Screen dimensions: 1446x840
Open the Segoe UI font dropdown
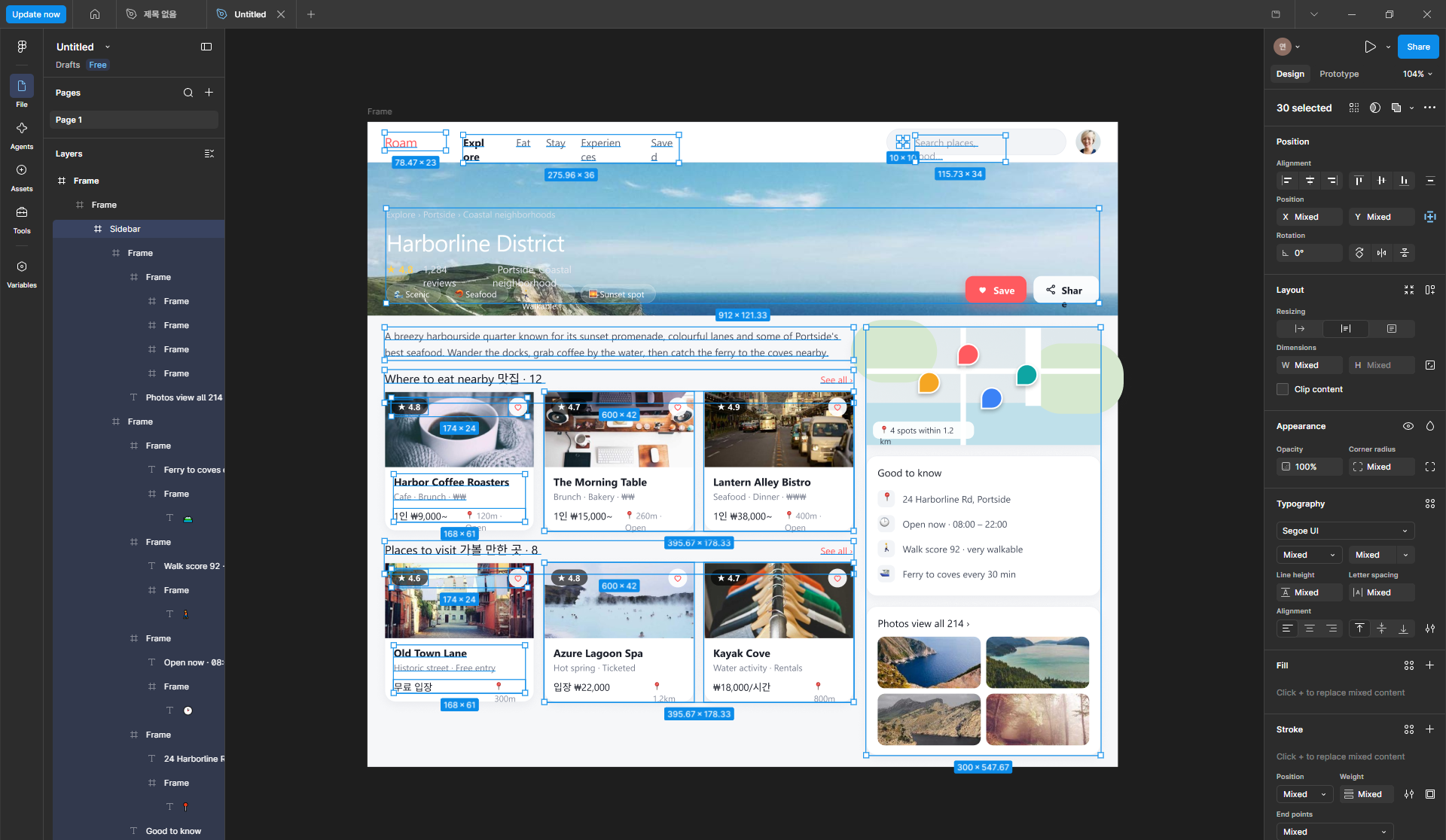1345,531
